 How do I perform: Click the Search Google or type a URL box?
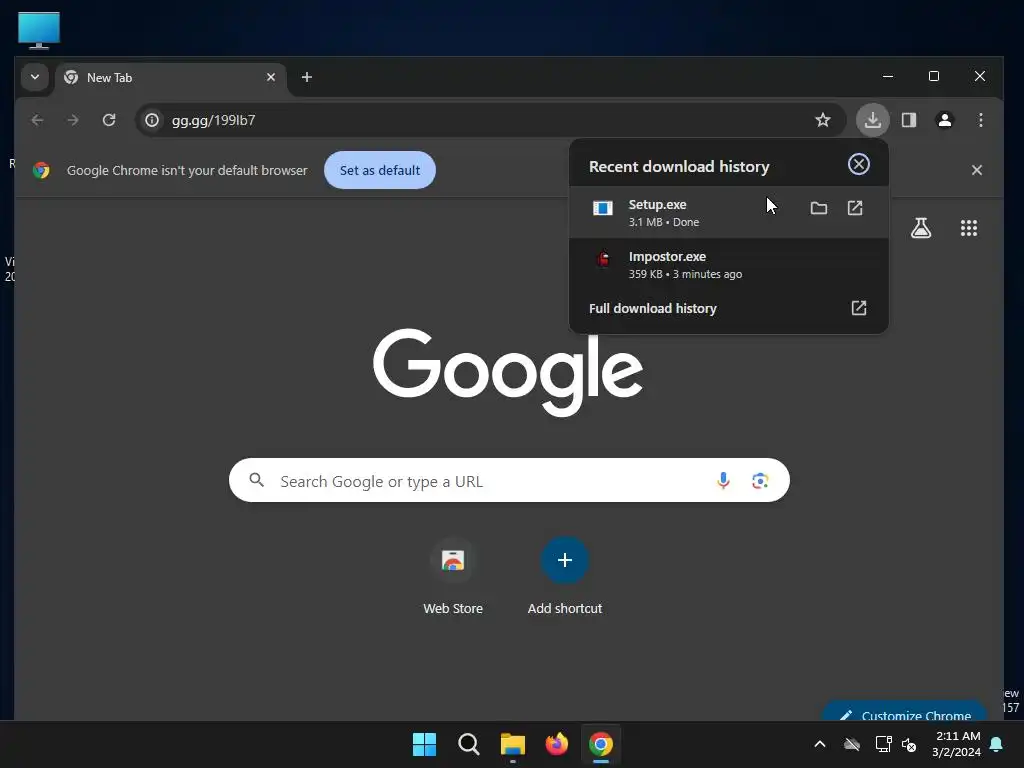pos(509,481)
